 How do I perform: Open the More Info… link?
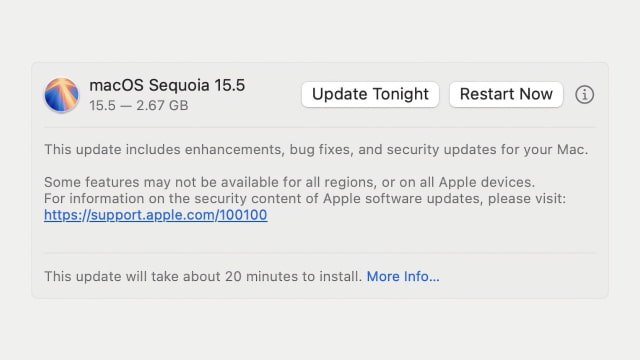[x=403, y=276]
